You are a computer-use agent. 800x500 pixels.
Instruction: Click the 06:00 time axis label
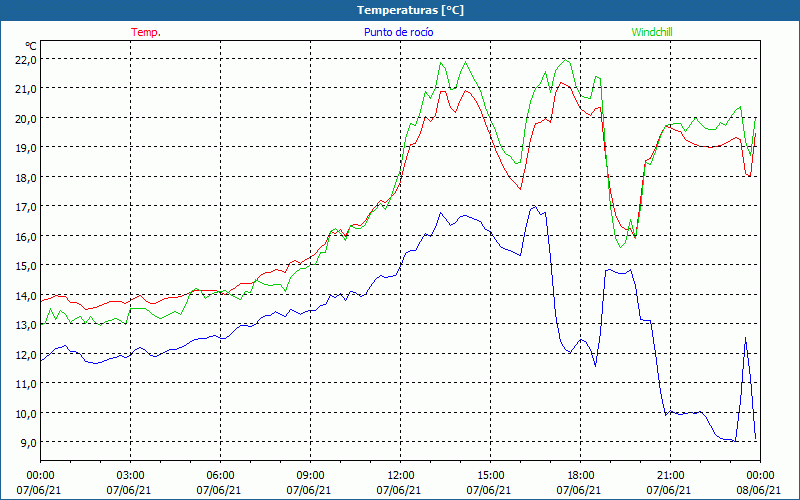[x=220, y=476]
